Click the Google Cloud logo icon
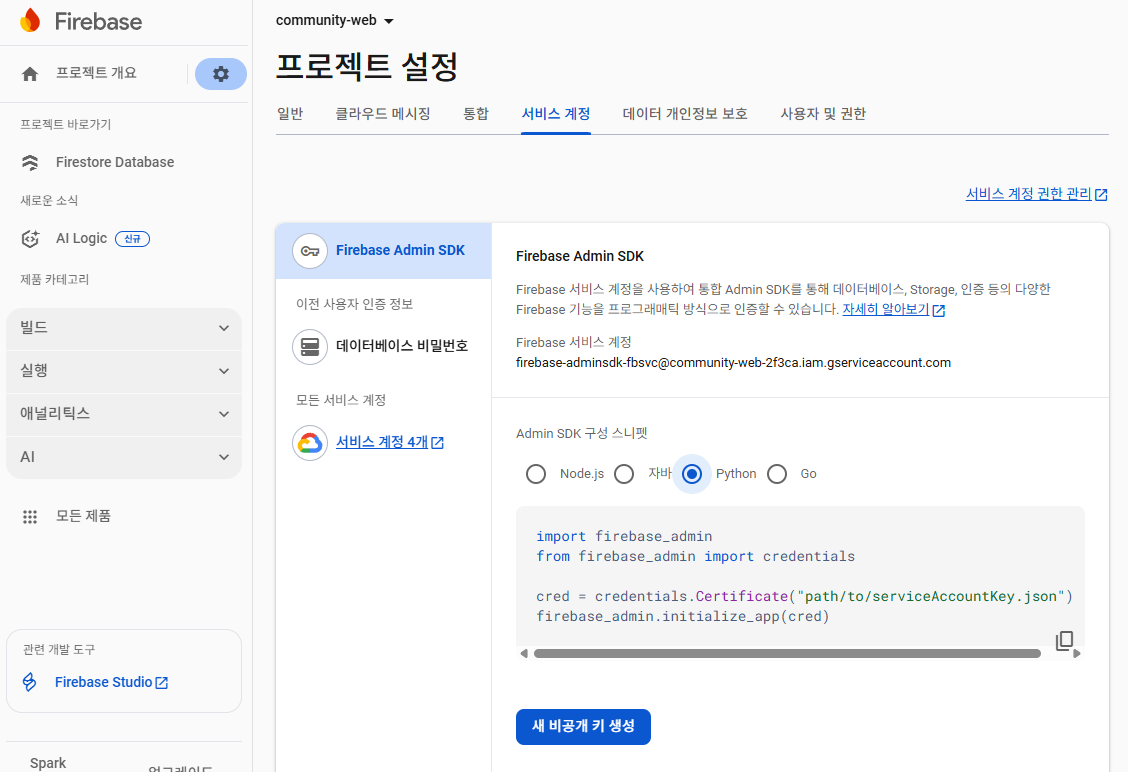The height and width of the screenshot is (772, 1128). (x=310, y=442)
